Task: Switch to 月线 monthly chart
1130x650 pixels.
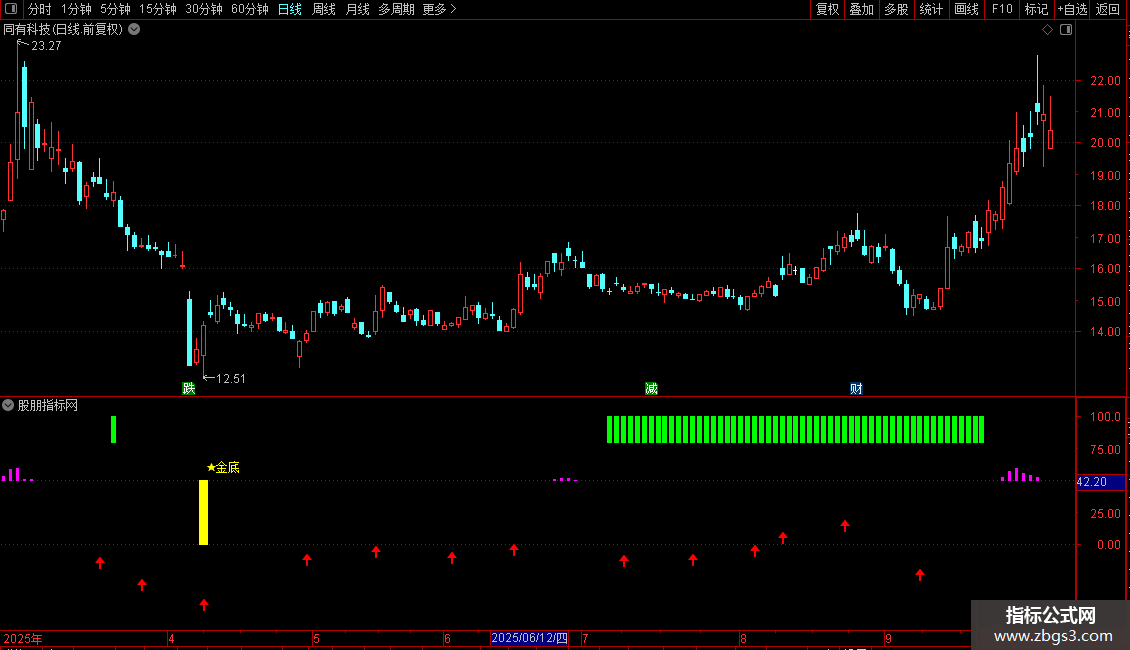Action: point(357,9)
